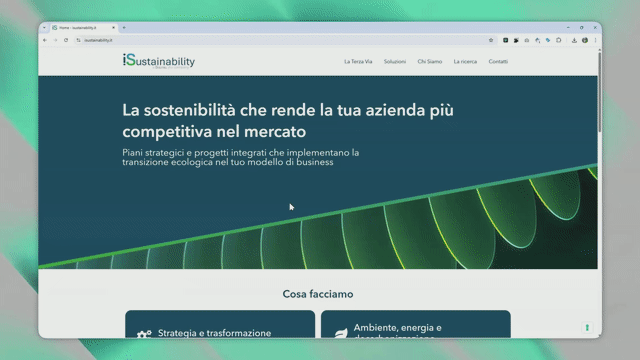Open the Ambiente, energia card
This screenshot has height=360, width=640.
(416, 324)
